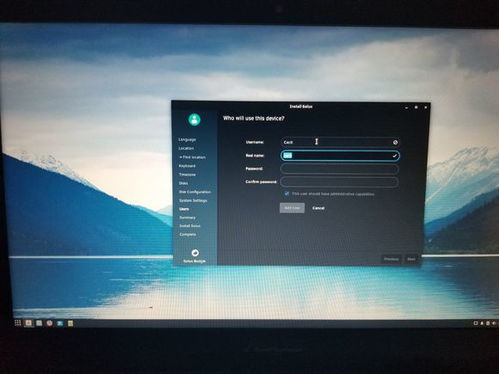Click the green user avatar icon

(194, 119)
